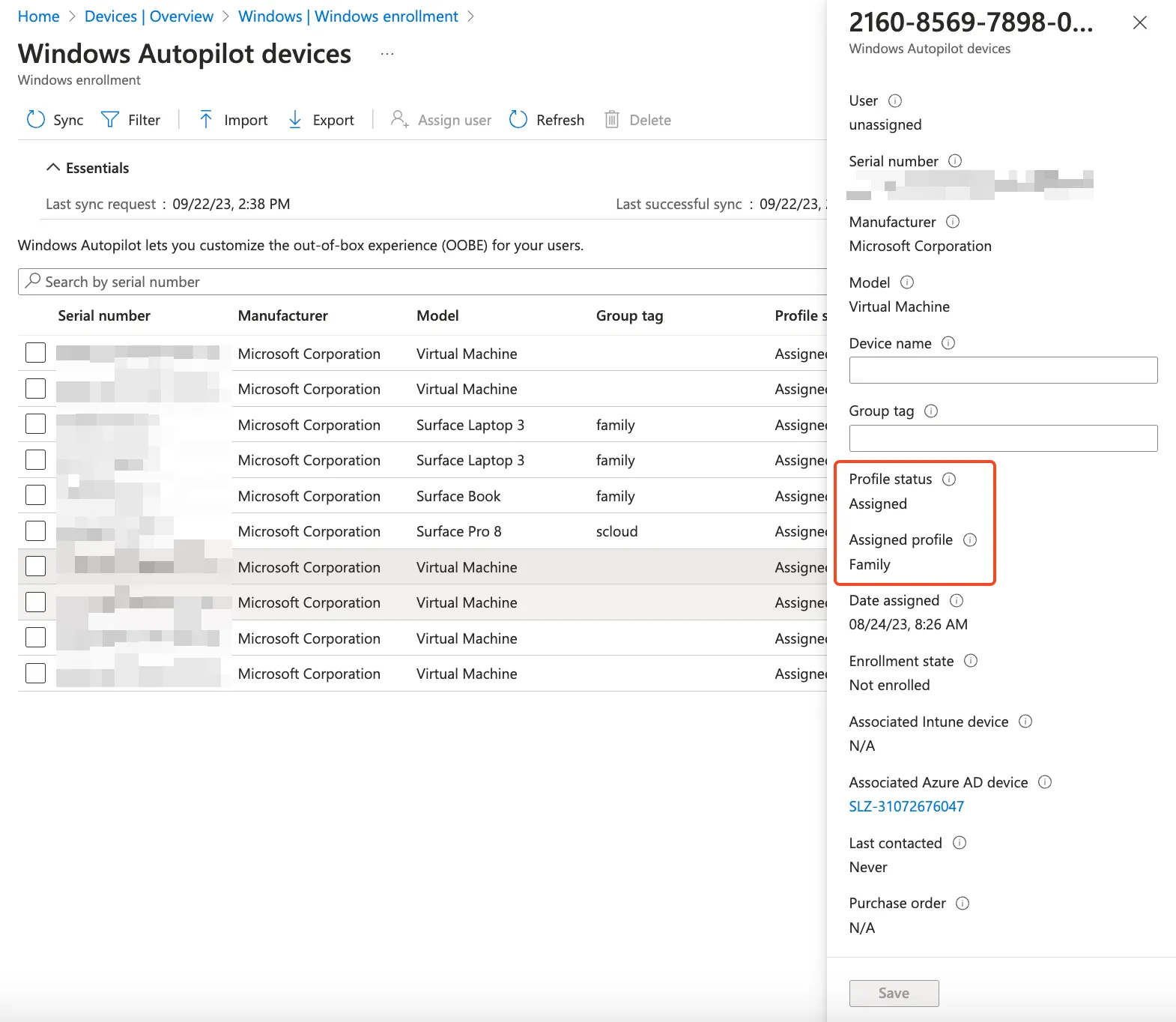Check the second Virtual Machine row checkbox
This screenshot has height=1022, width=1176.
tap(35, 388)
